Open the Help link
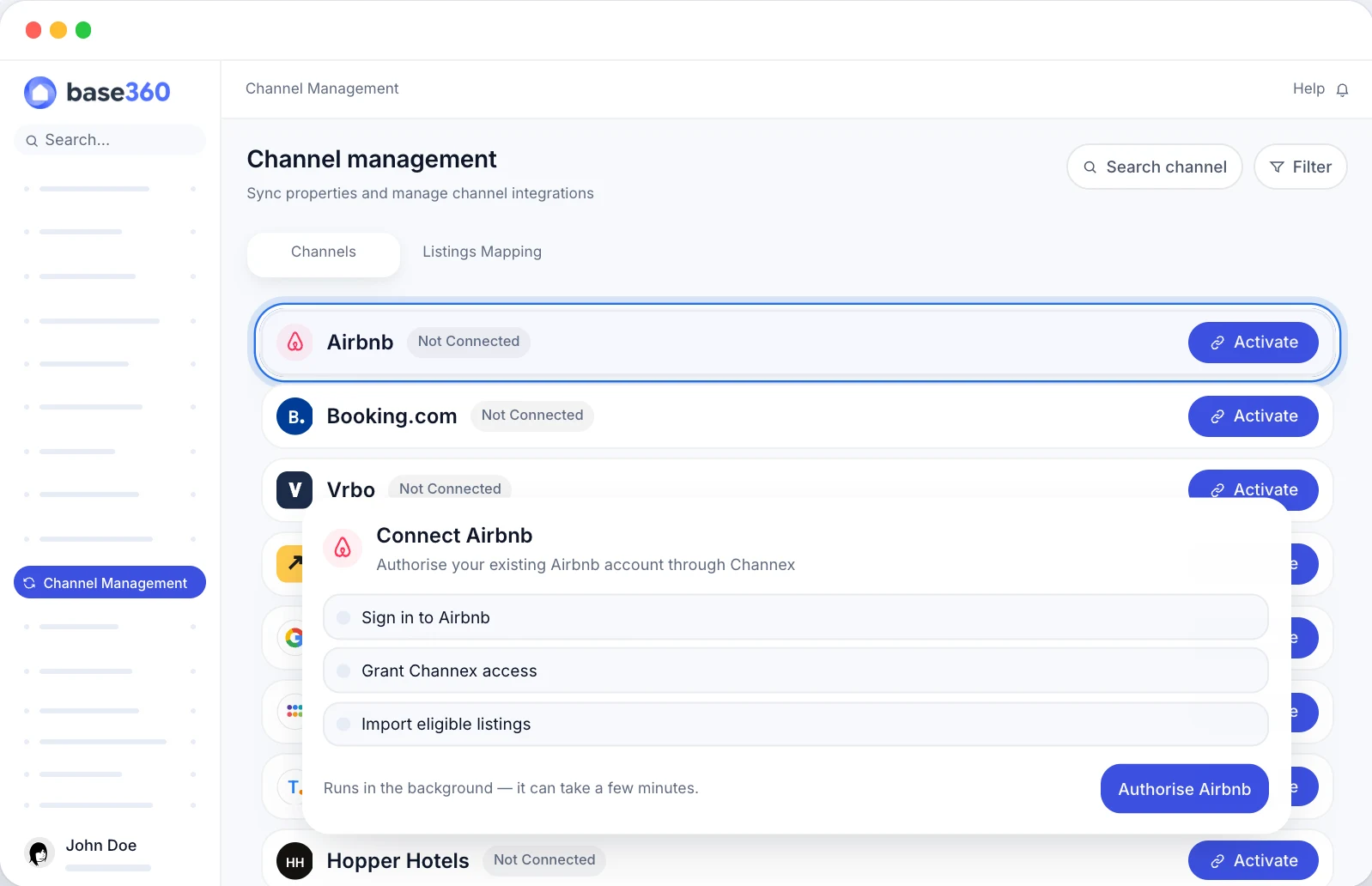 [1308, 88]
